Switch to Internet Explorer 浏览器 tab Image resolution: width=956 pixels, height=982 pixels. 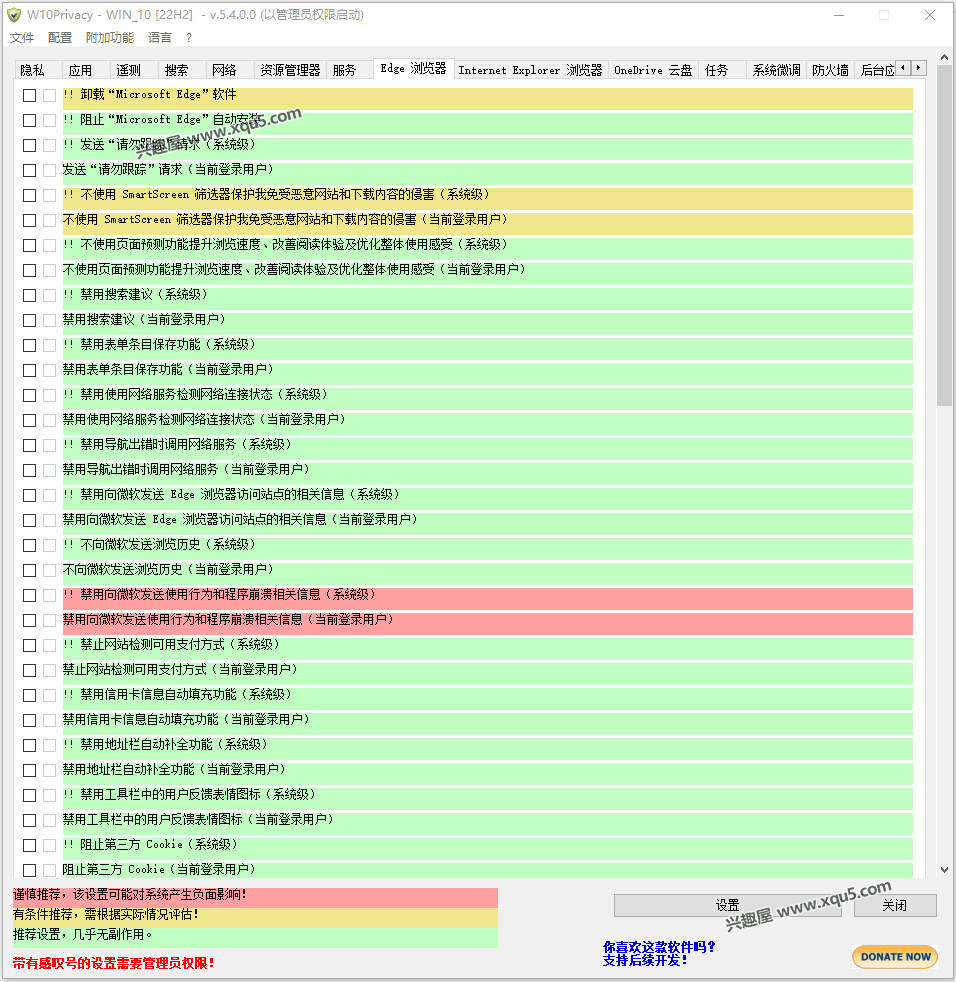click(530, 70)
